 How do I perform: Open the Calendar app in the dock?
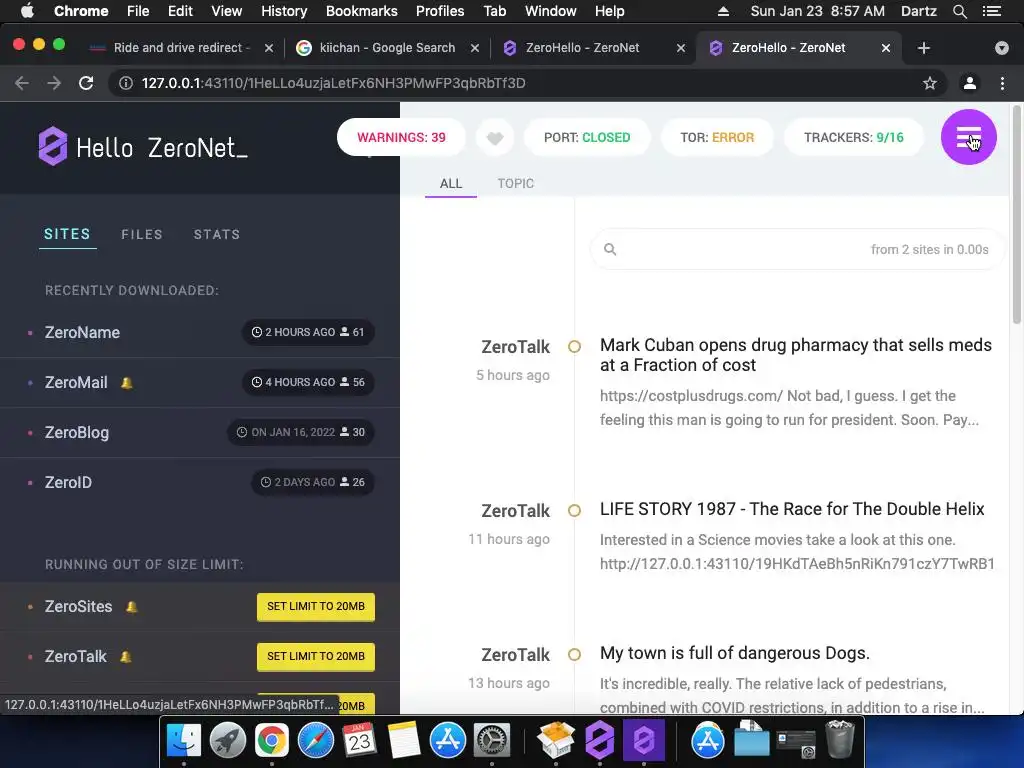click(x=359, y=740)
